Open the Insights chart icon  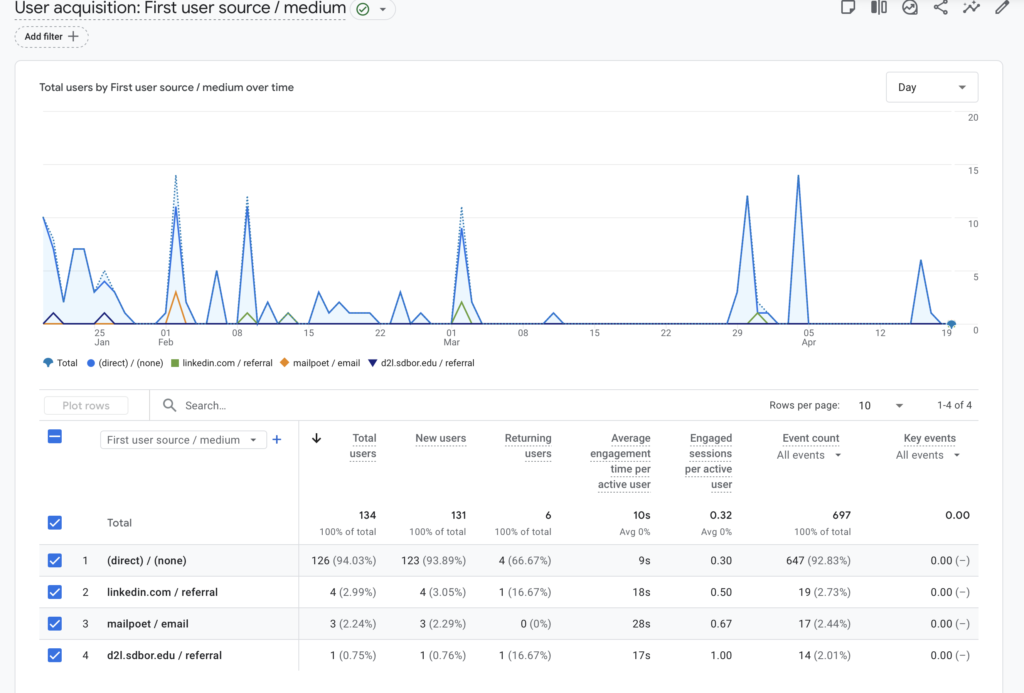(x=910, y=8)
